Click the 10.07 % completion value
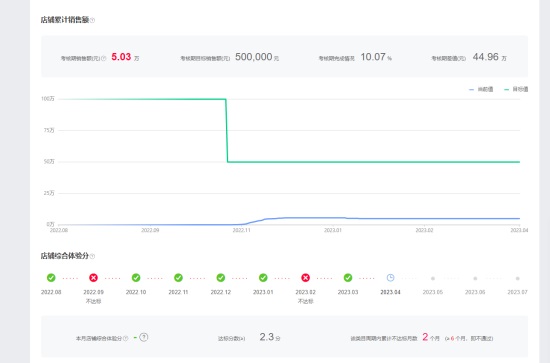 pyautogui.click(x=376, y=57)
